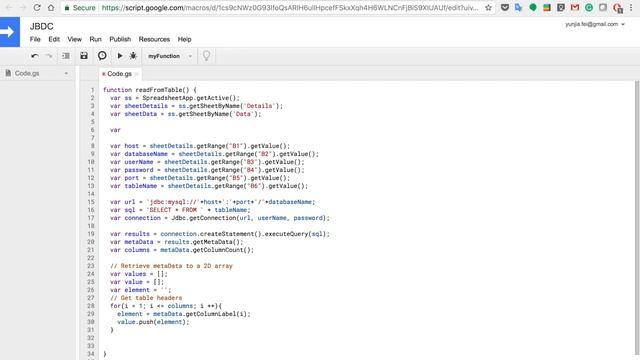Click the 'var tableName' code line
The height and width of the screenshot is (360, 640).
tap(209, 186)
